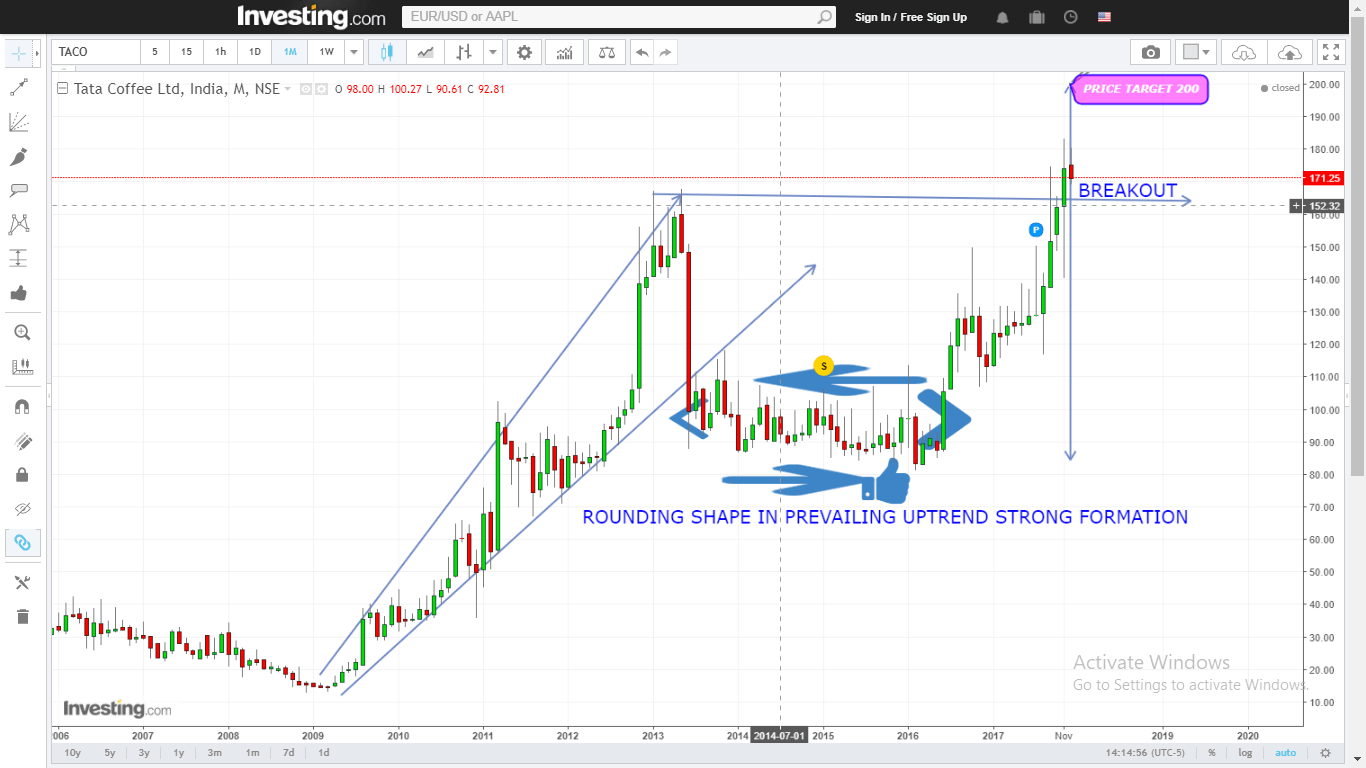Image resolution: width=1366 pixels, height=768 pixels.
Task: Select the 1h interval
Action: 221,52
